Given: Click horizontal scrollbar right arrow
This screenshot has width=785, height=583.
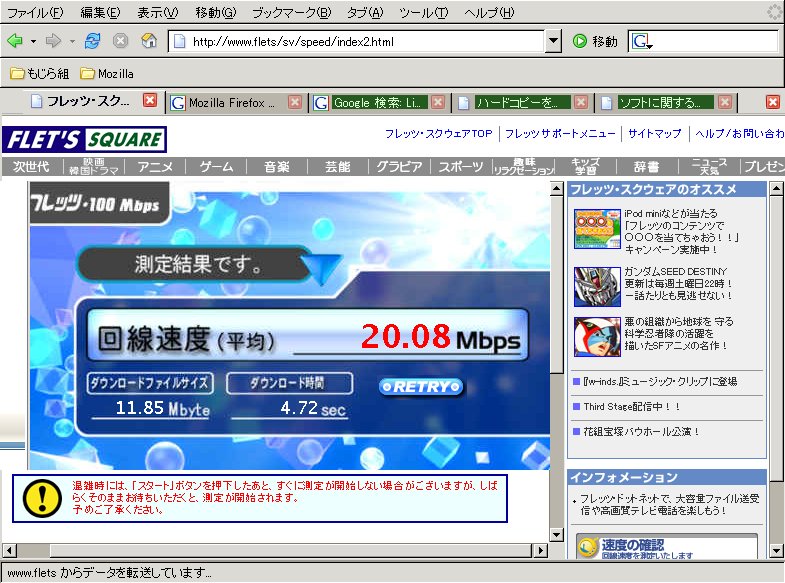Looking at the screenshot, I should (540, 550).
